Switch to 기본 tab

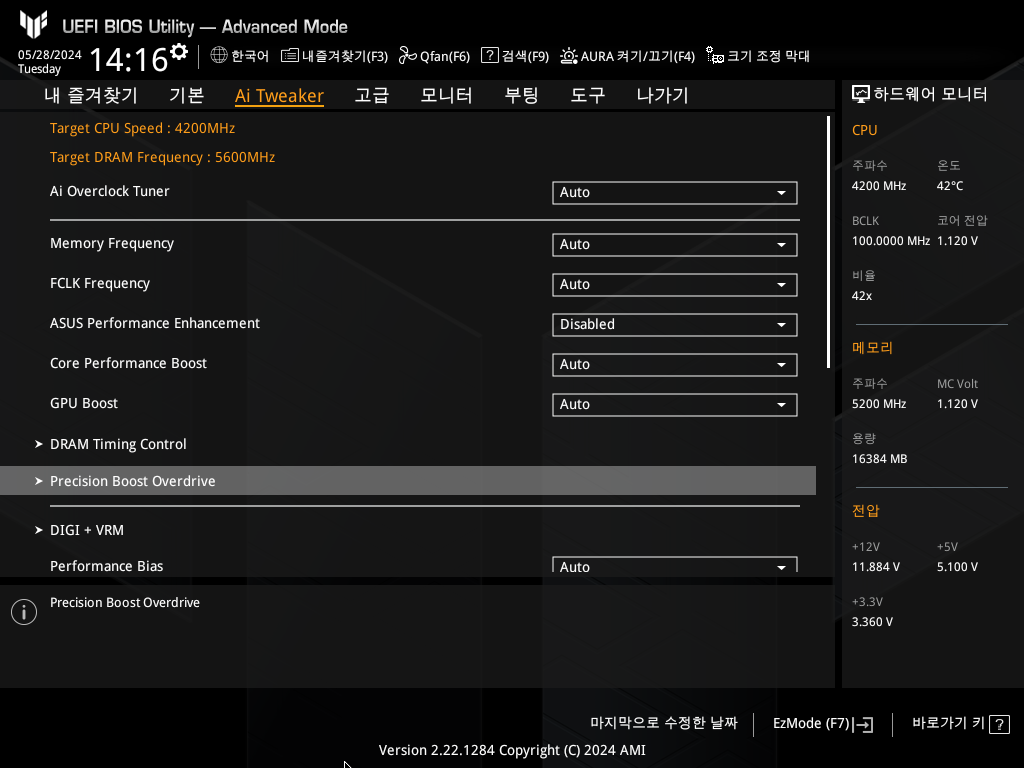coord(187,95)
